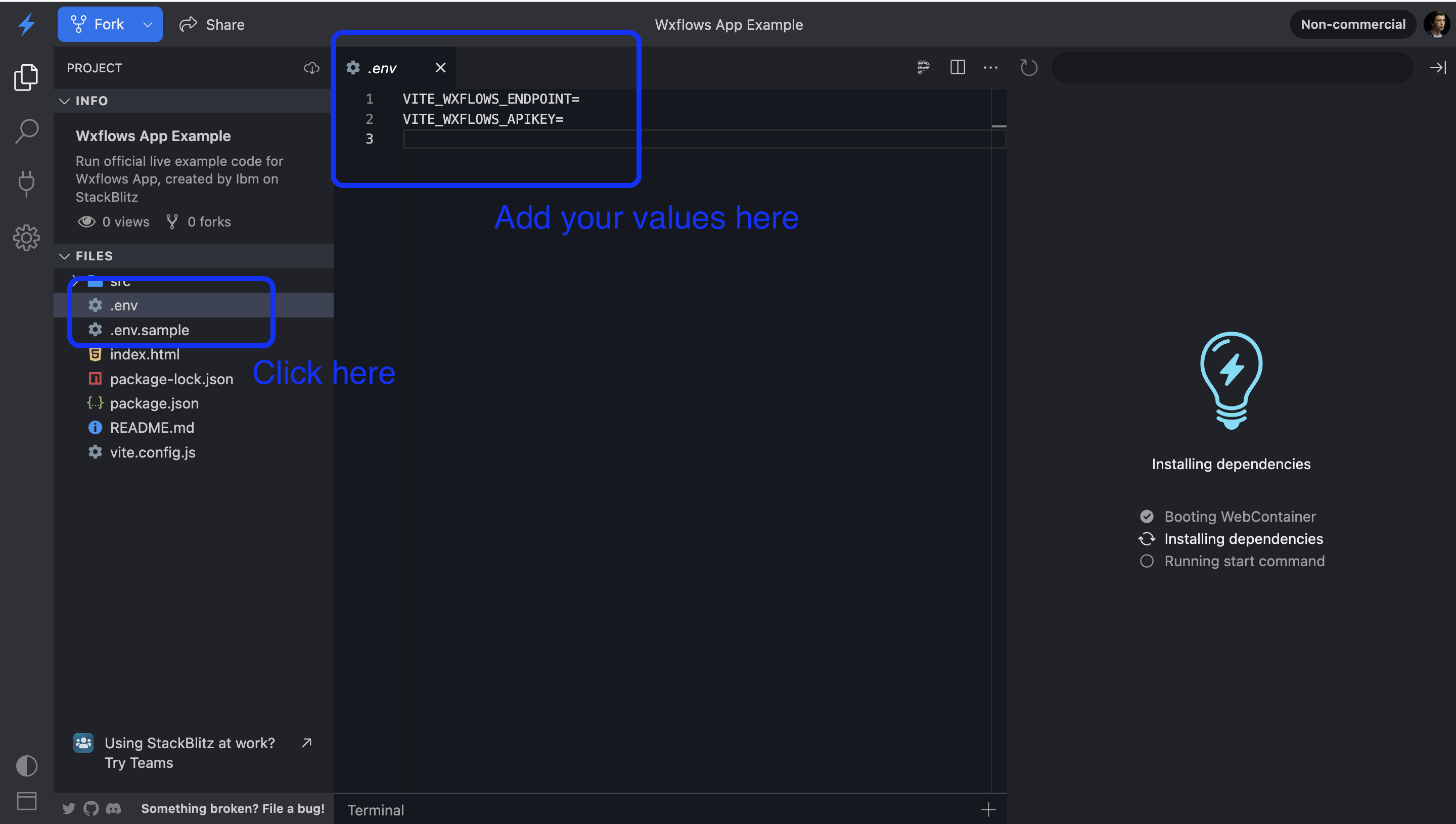Screen dimensions: 1456x824
Task: Refresh the preview with the reload icon
Action: point(1029,67)
